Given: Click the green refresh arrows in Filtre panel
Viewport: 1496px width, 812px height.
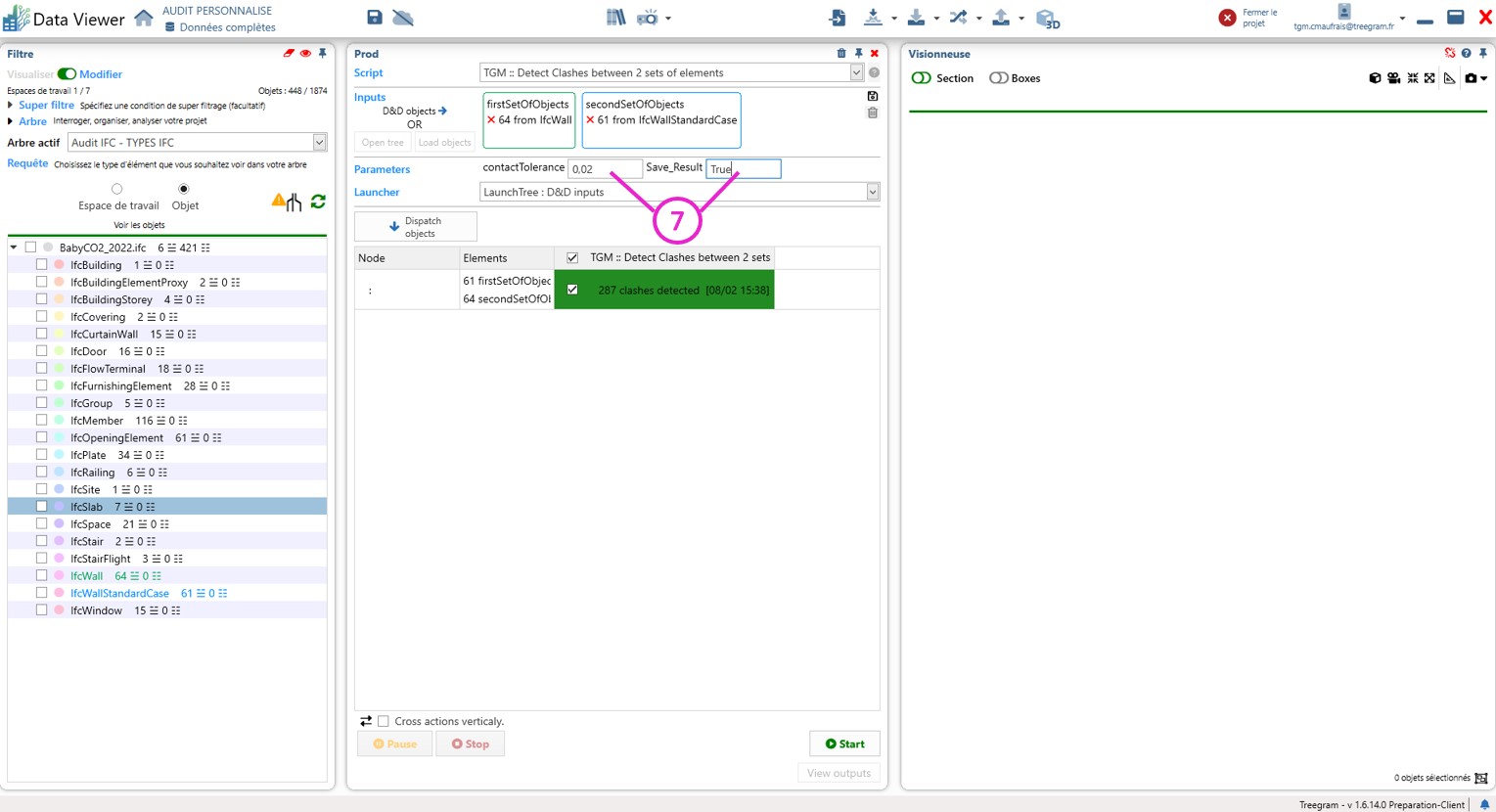Looking at the screenshot, I should click(x=318, y=202).
